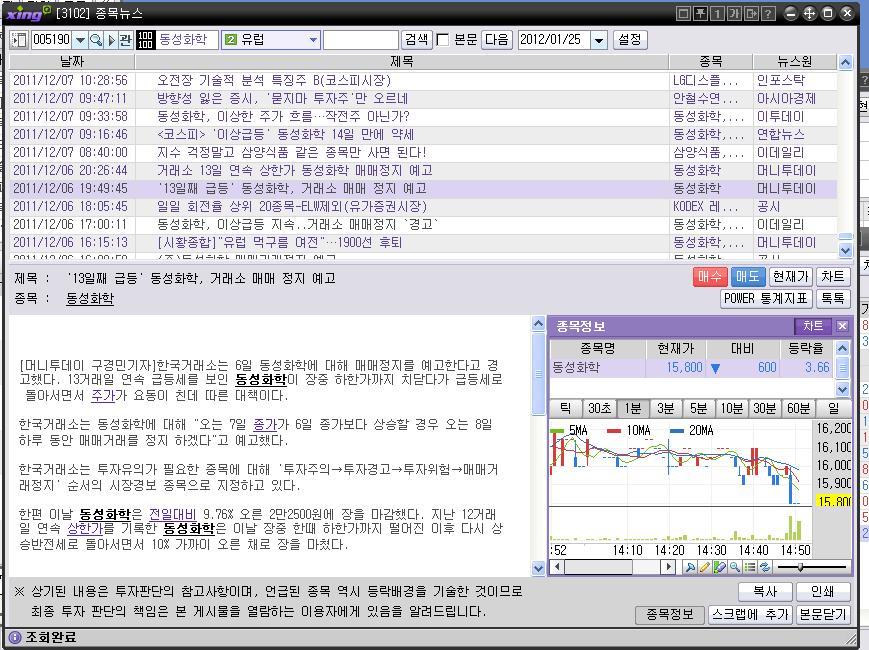Click the square window-mode icon in title bar

pyautogui.click(x=684, y=13)
